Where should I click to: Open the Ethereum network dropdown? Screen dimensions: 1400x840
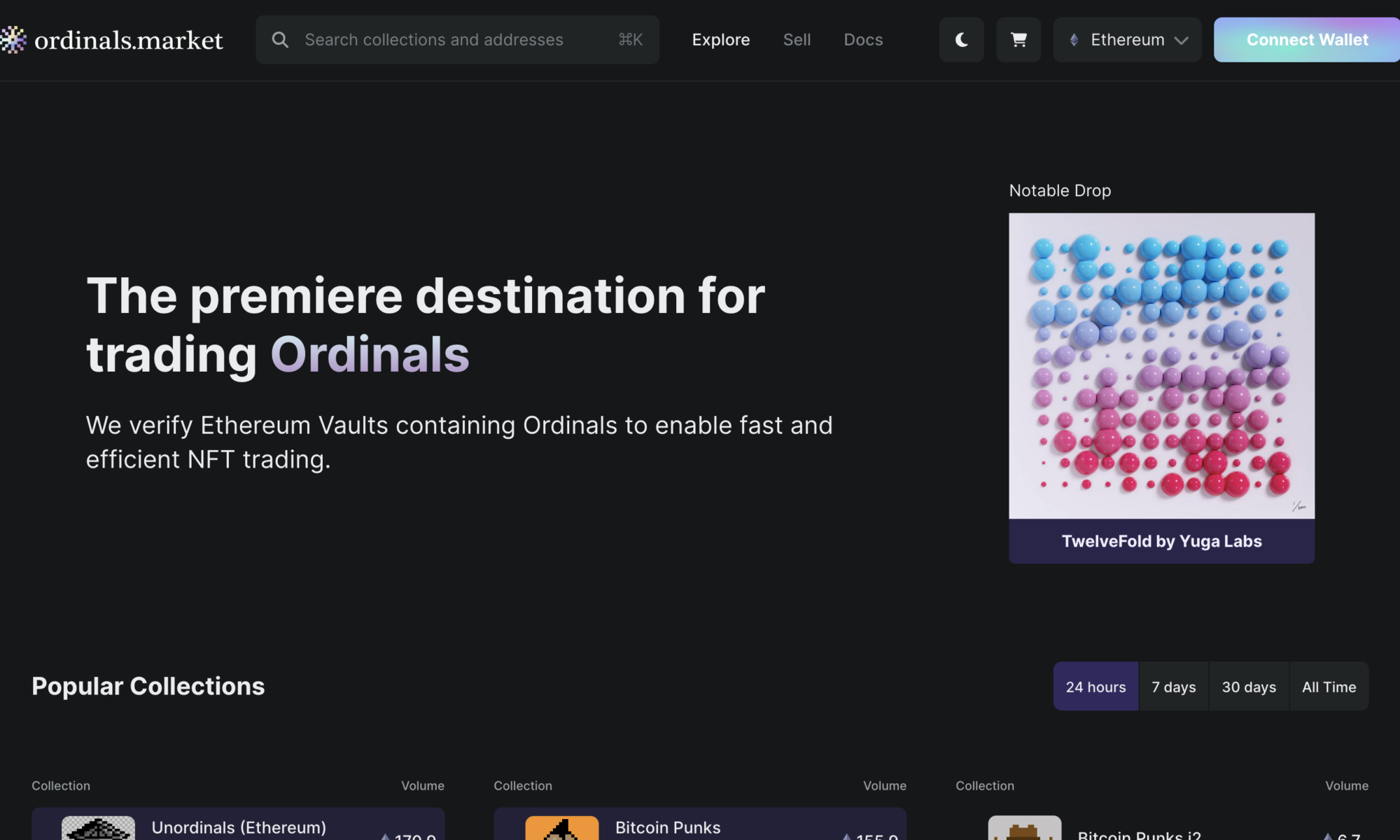point(1127,40)
